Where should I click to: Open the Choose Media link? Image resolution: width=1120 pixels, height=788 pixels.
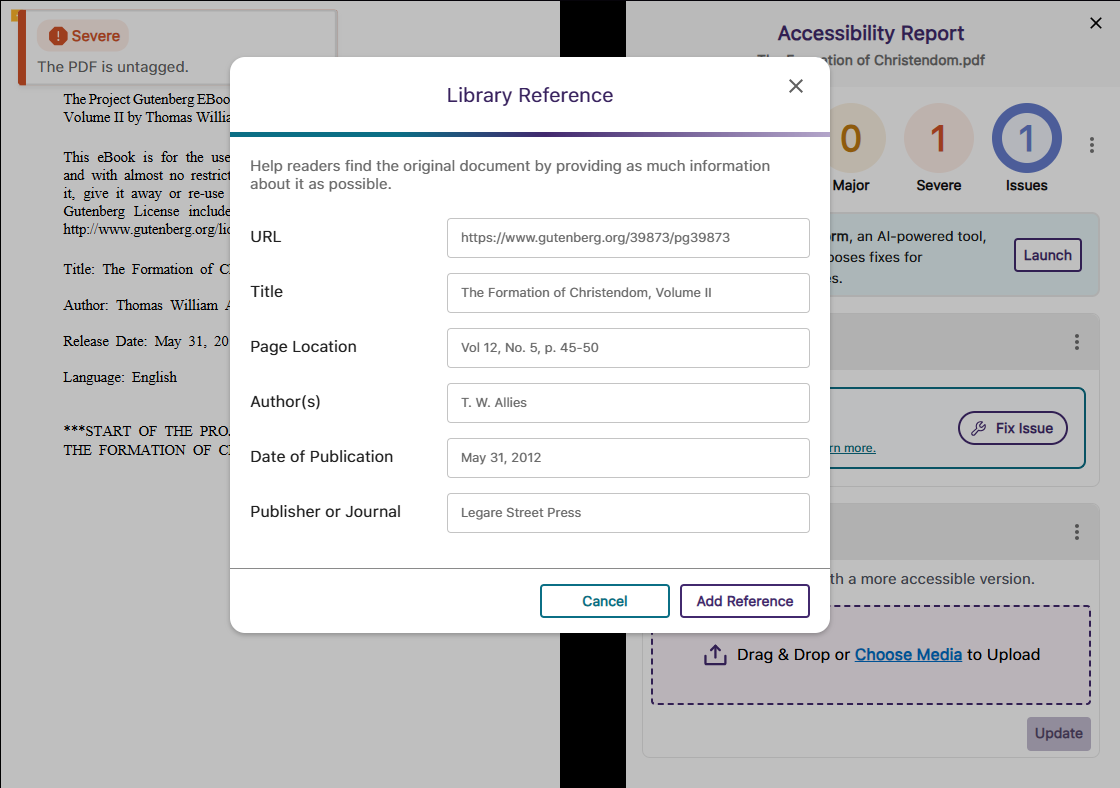[908, 655]
